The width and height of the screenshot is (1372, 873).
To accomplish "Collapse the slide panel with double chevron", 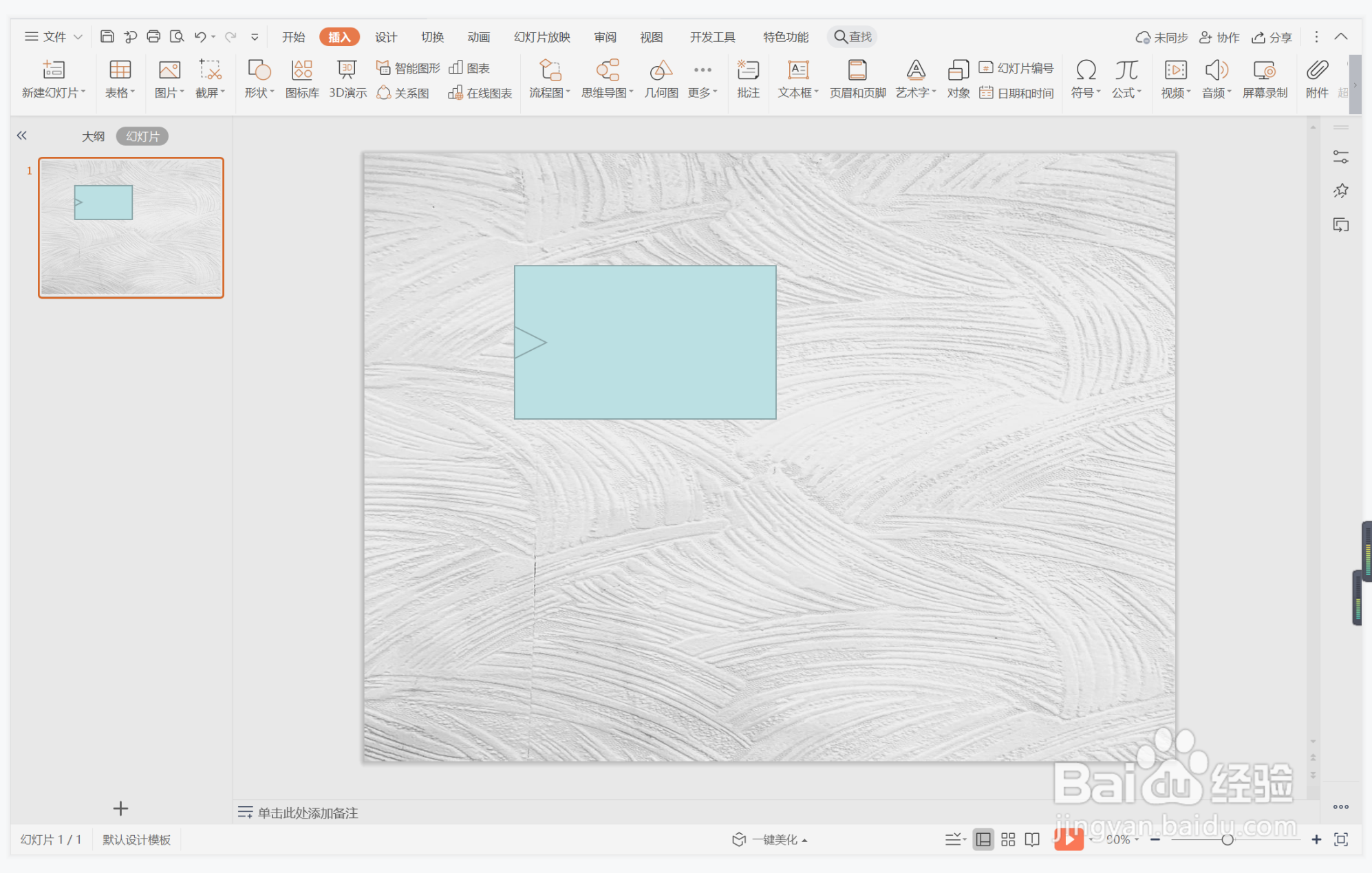I will (x=22, y=136).
